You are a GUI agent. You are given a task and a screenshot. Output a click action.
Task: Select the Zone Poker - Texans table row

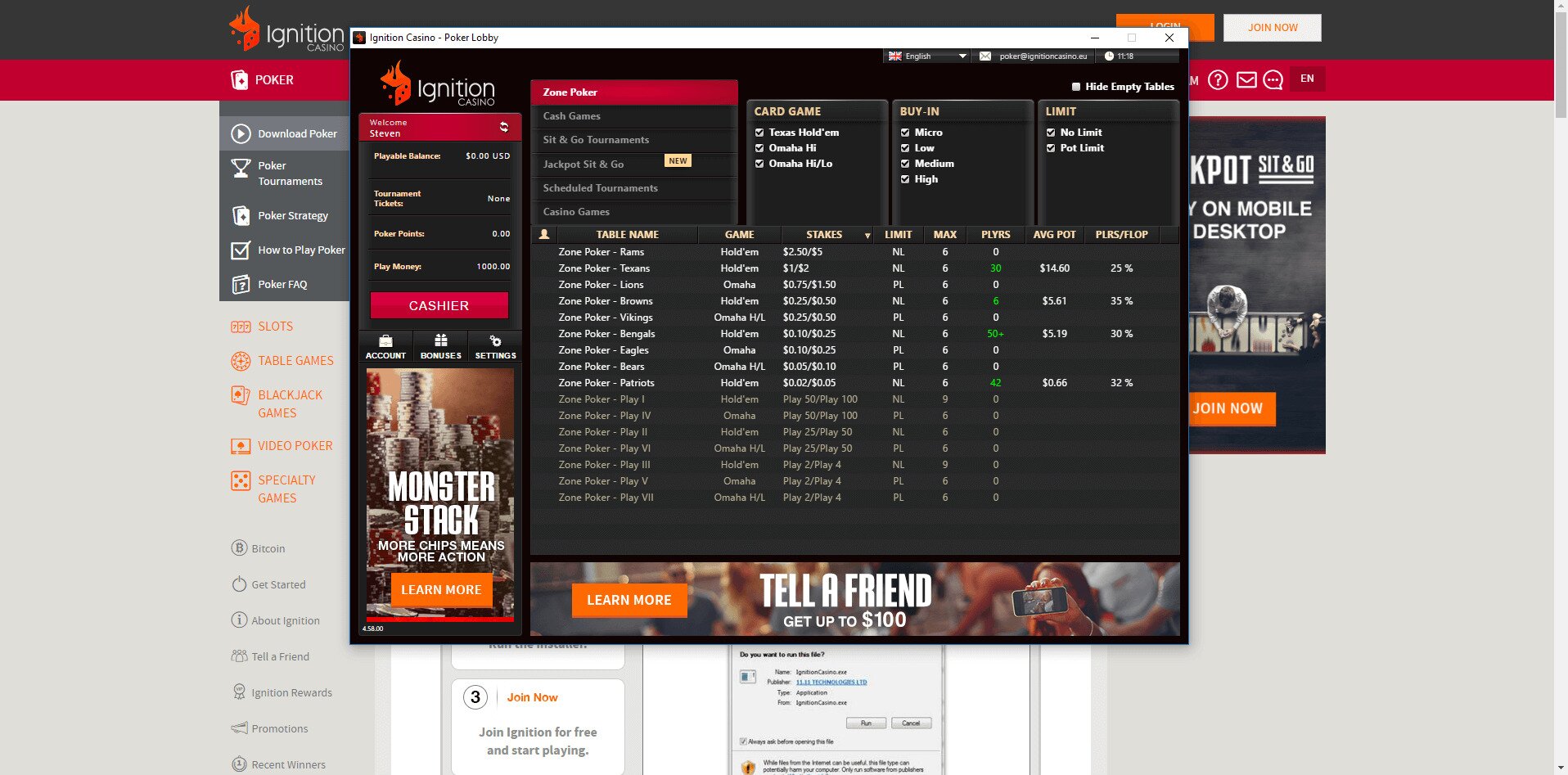pyautogui.click(x=855, y=268)
